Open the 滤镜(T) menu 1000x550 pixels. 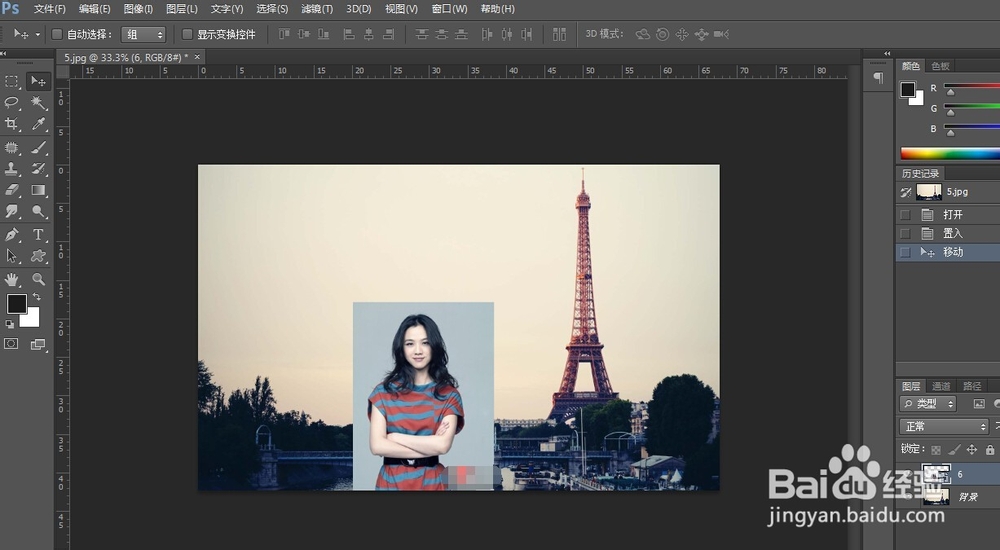(x=317, y=9)
